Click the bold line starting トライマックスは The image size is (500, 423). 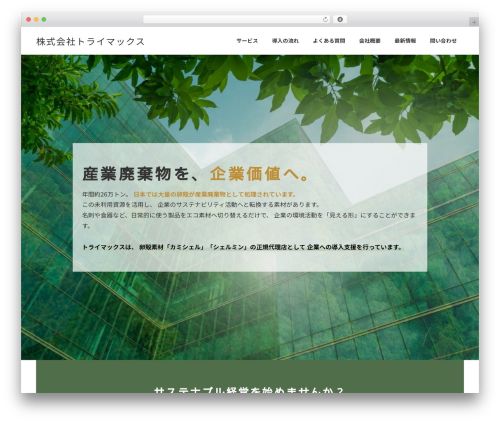242,247
